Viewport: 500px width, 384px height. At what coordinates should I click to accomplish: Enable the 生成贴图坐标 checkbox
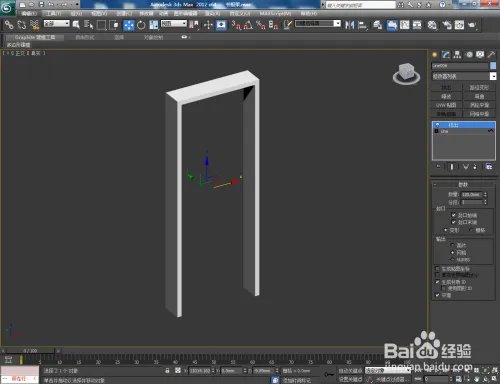438,269
